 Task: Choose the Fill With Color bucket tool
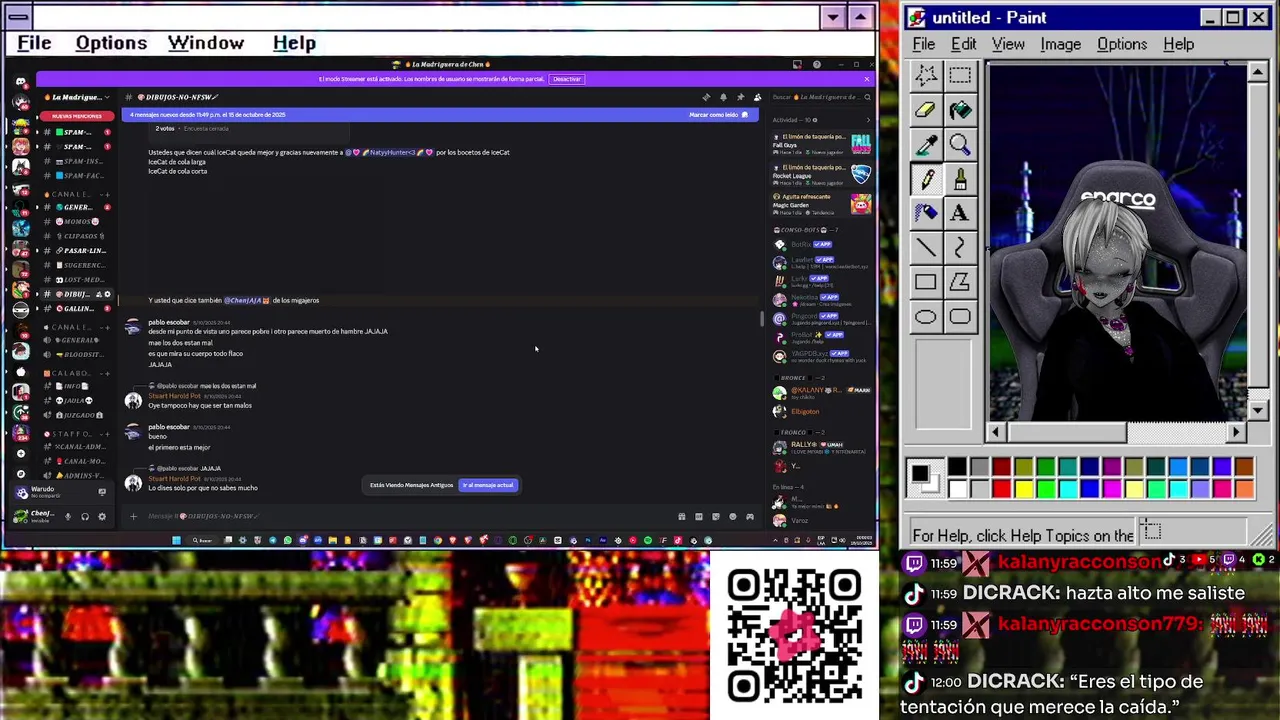coord(959,110)
